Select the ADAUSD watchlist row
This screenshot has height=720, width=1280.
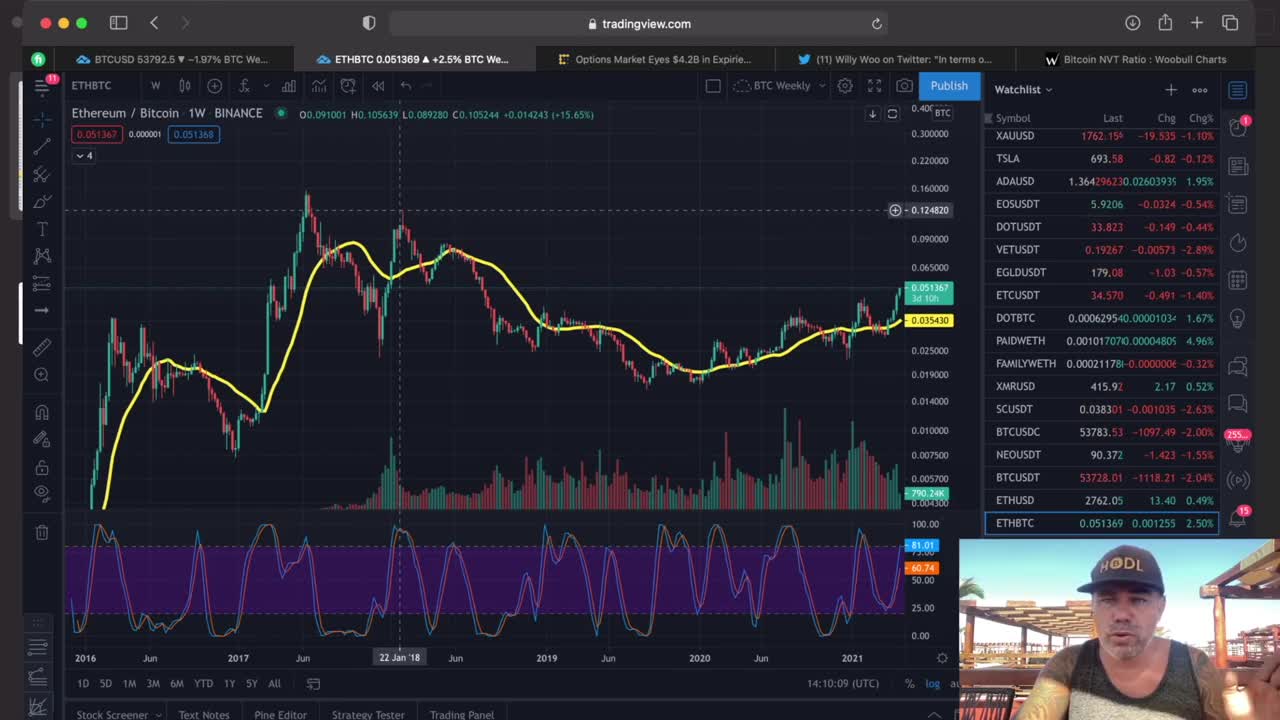coord(1101,181)
